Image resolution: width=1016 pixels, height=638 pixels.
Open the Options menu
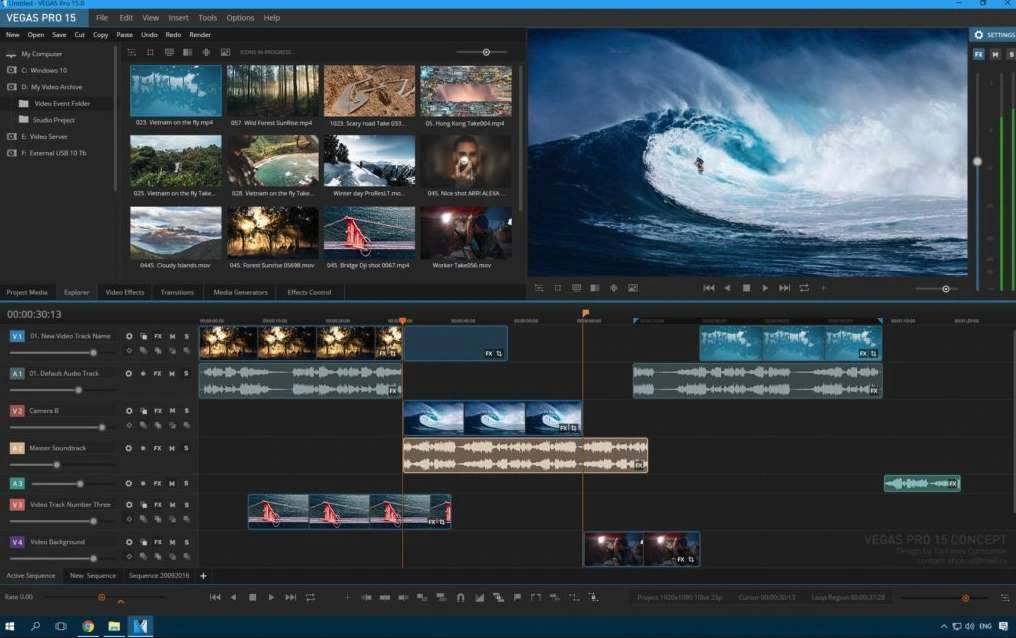[240, 18]
